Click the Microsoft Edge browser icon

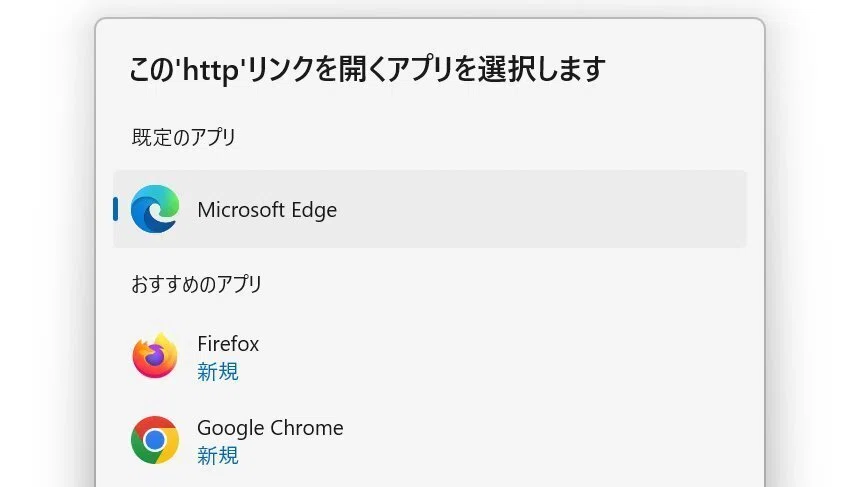click(155, 209)
